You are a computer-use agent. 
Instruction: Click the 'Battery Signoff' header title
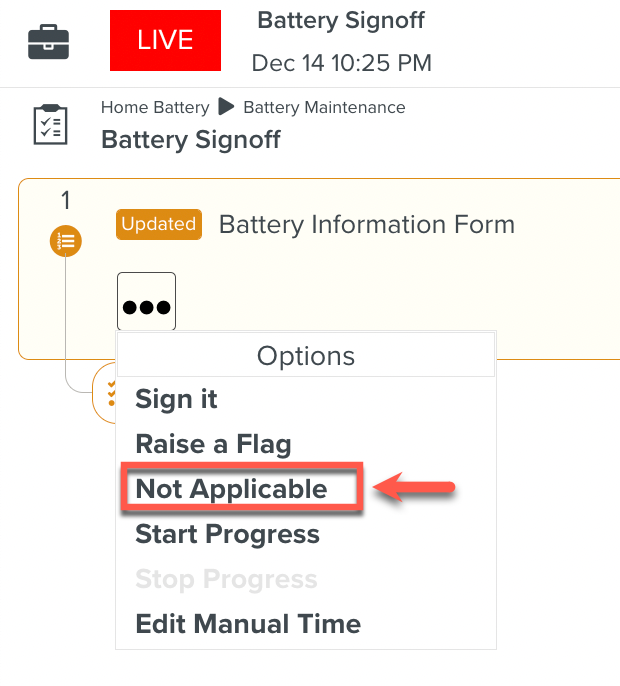[341, 20]
